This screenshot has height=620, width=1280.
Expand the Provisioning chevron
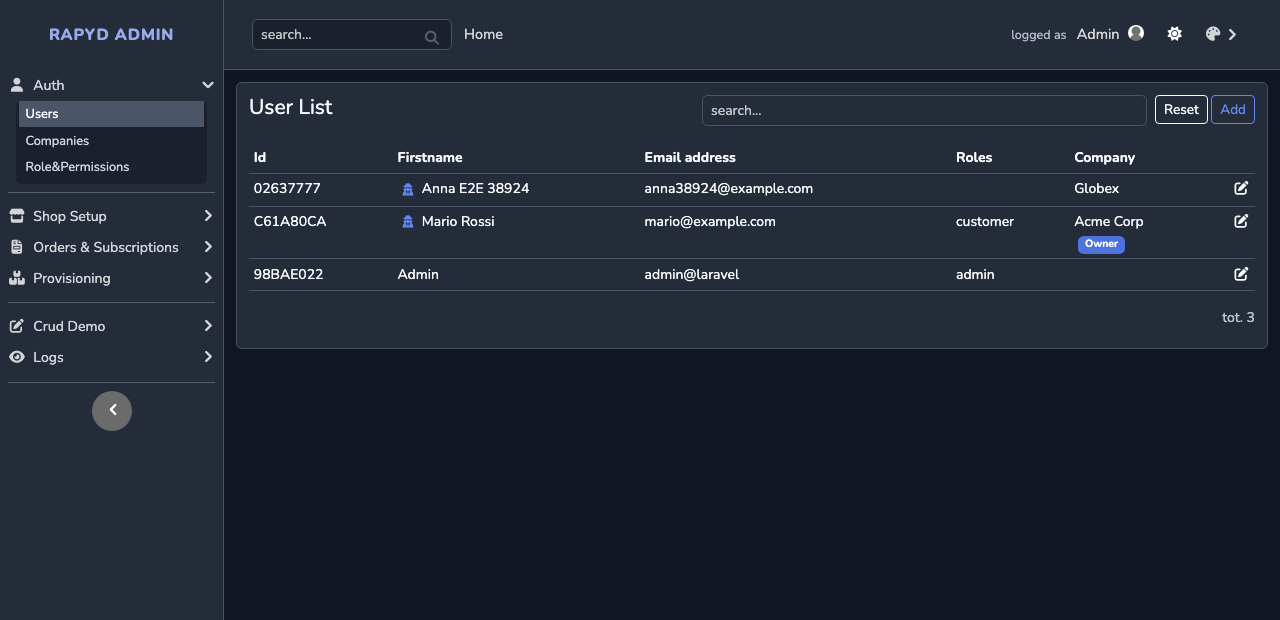coord(208,278)
